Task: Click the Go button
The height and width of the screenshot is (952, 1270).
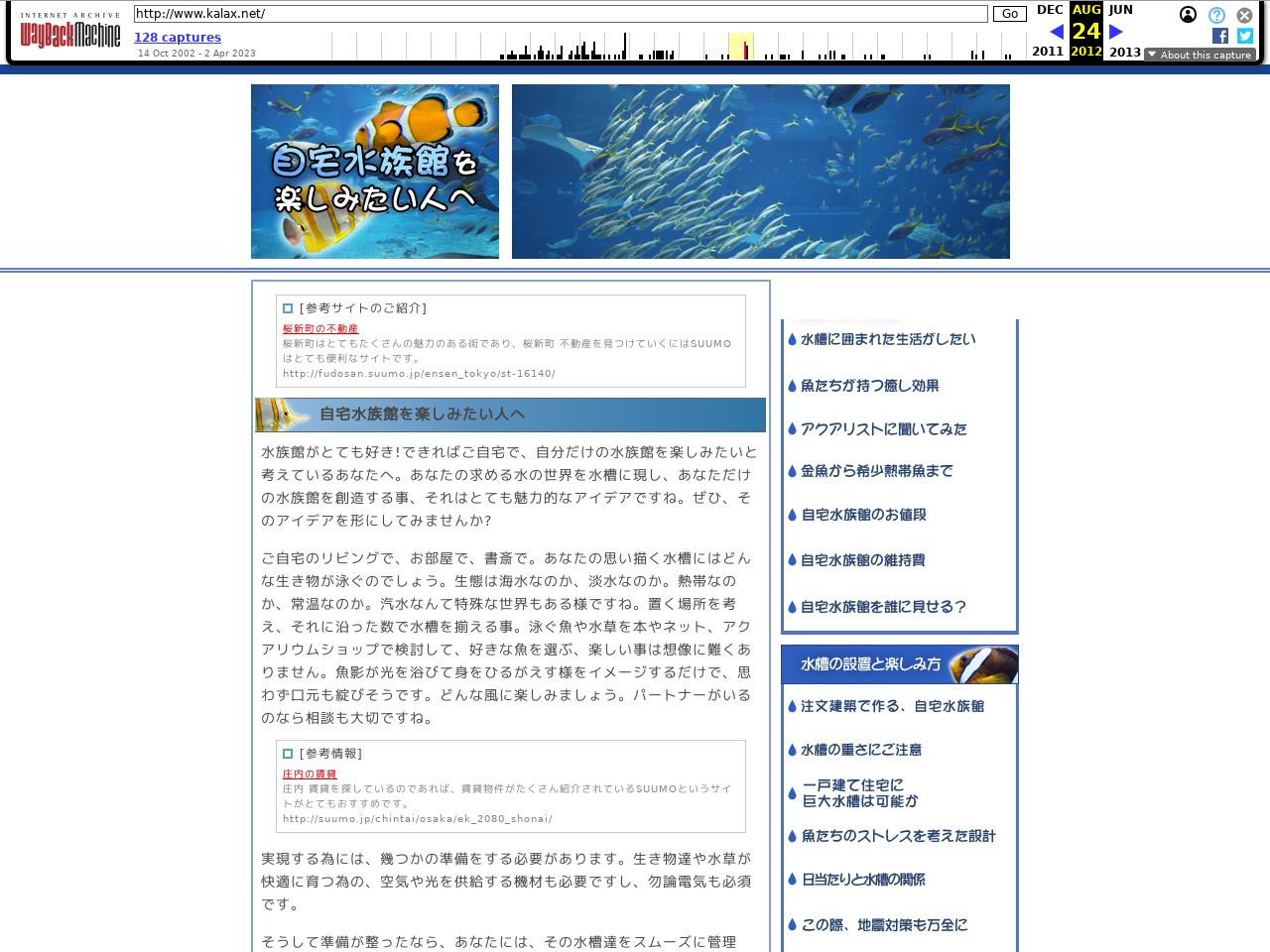Action: point(1009,14)
